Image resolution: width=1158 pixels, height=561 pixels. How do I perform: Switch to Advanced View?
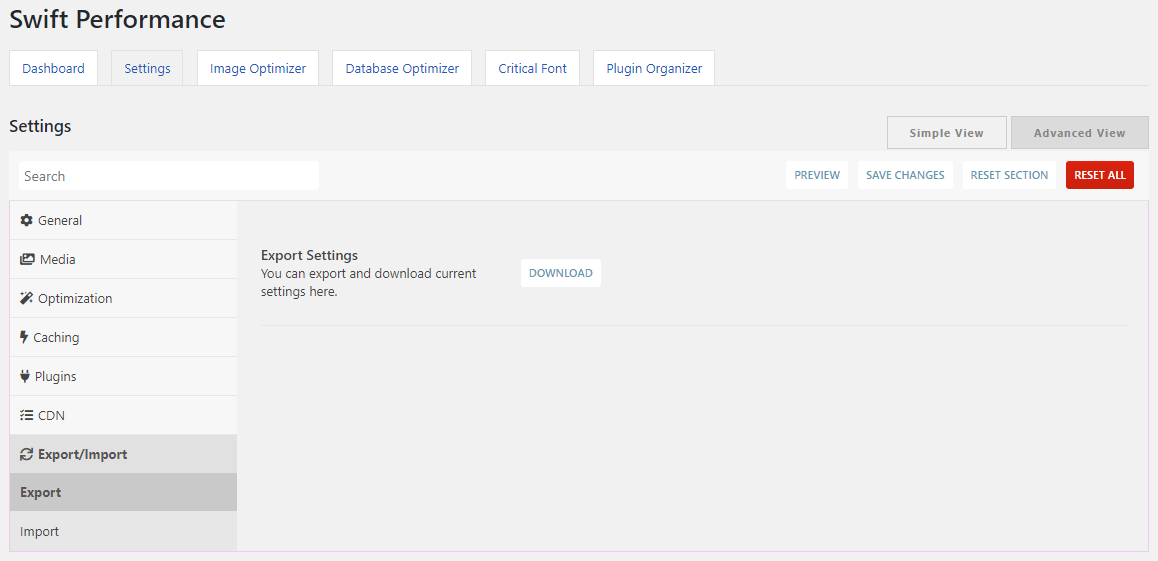coord(1079,133)
